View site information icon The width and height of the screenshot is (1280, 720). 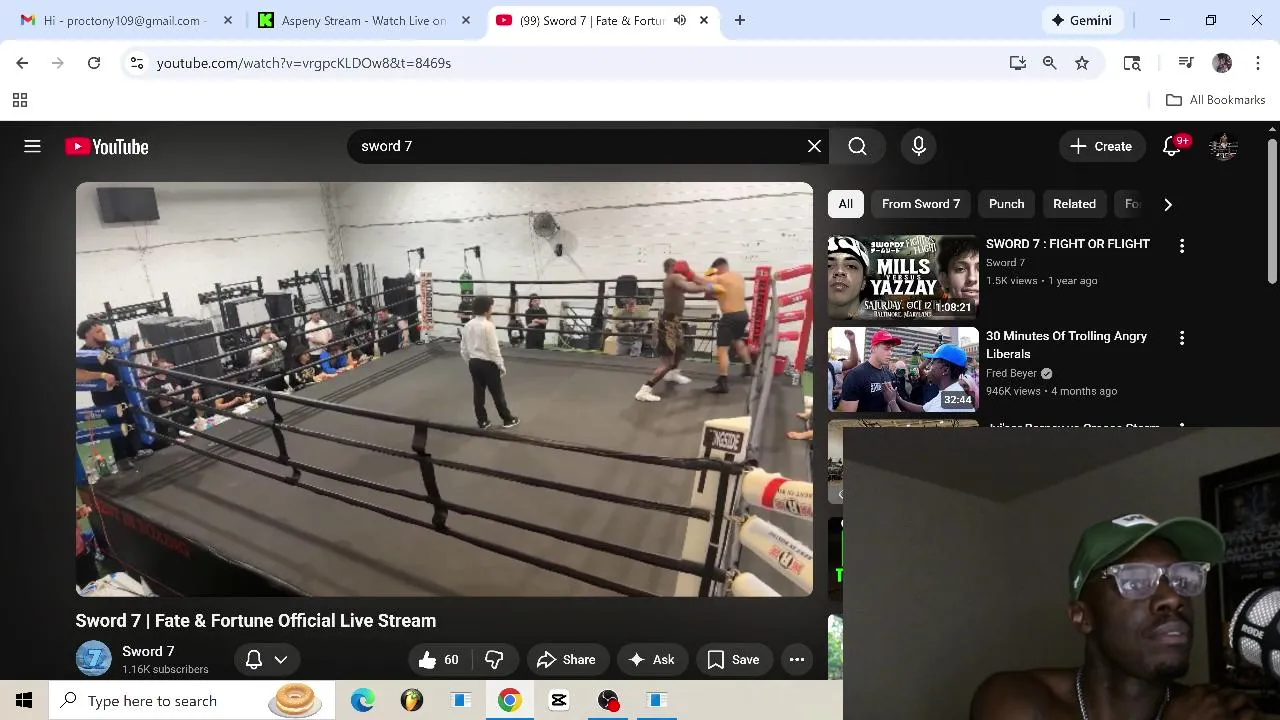(137, 63)
